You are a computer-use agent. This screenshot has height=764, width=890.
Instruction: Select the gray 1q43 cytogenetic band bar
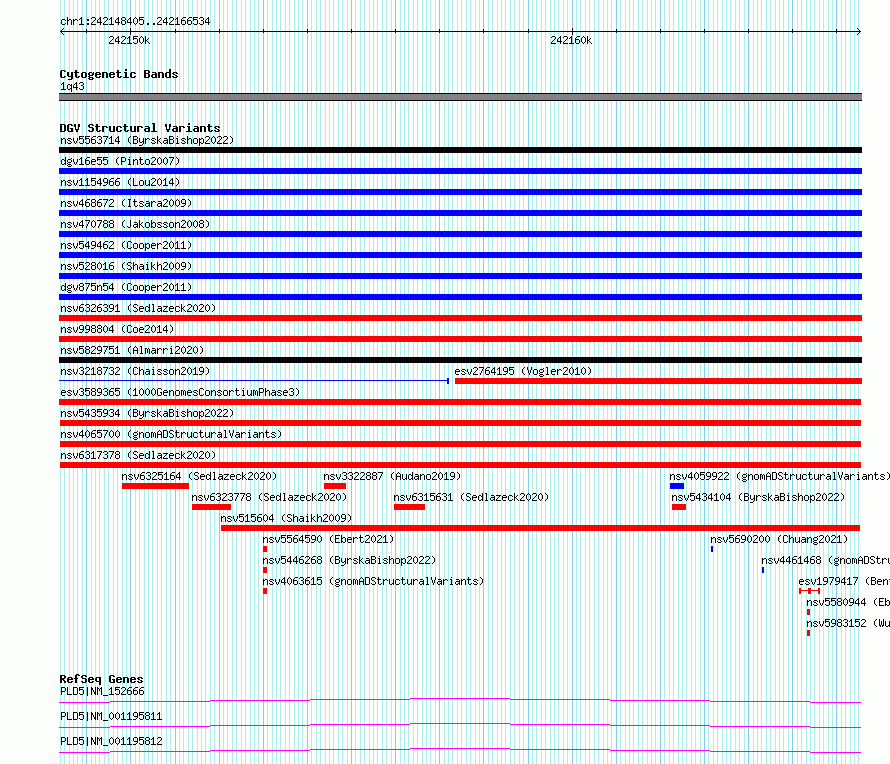pyautogui.click(x=460, y=97)
